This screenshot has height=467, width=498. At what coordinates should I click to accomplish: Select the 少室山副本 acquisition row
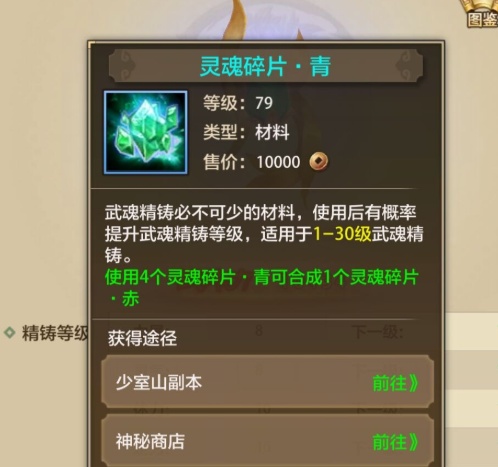click(x=267, y=382)
